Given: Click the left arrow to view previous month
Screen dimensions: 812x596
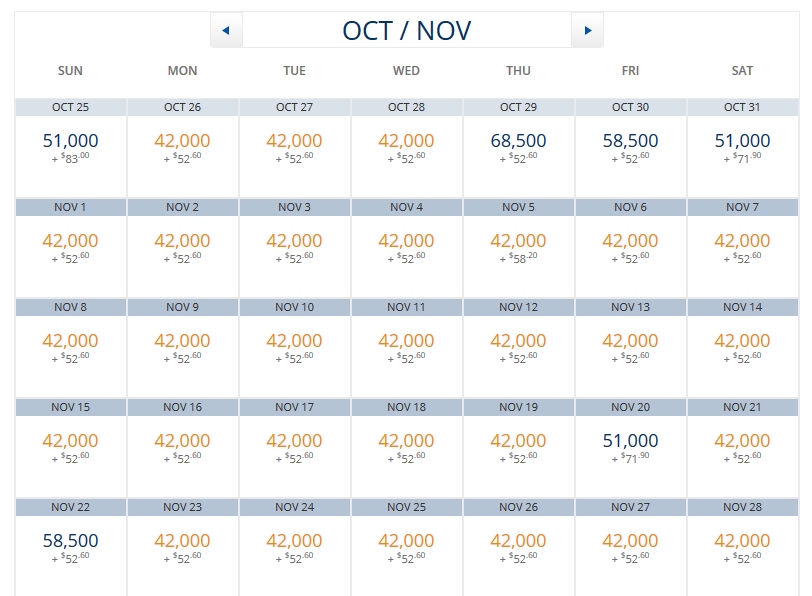Looking at the screenshot, I should pyautogui.click(x=226, y=29).
